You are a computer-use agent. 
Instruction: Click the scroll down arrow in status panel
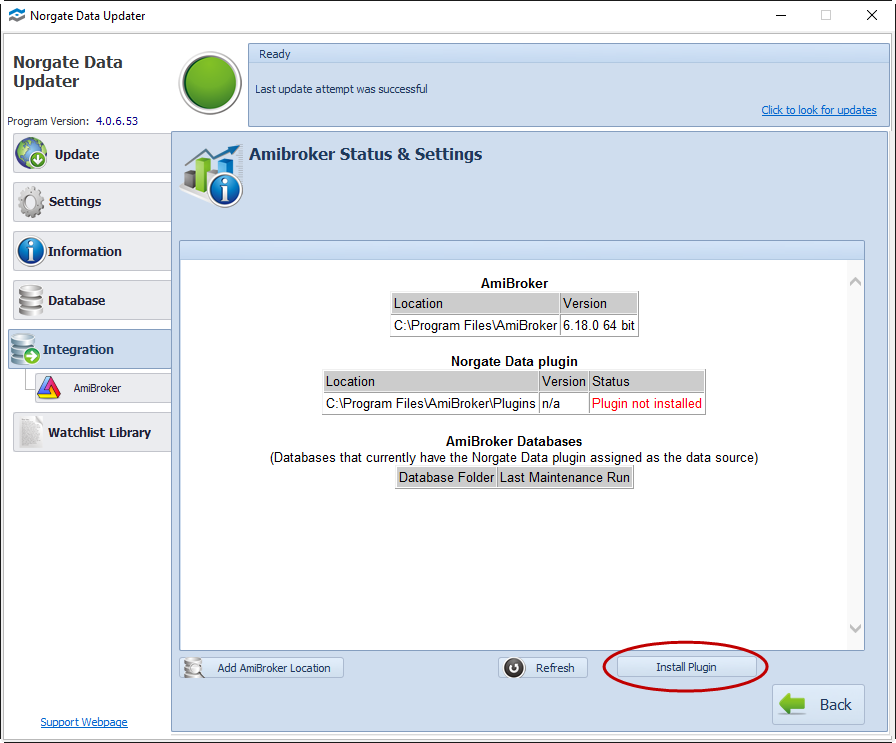[x=855, y=628]
